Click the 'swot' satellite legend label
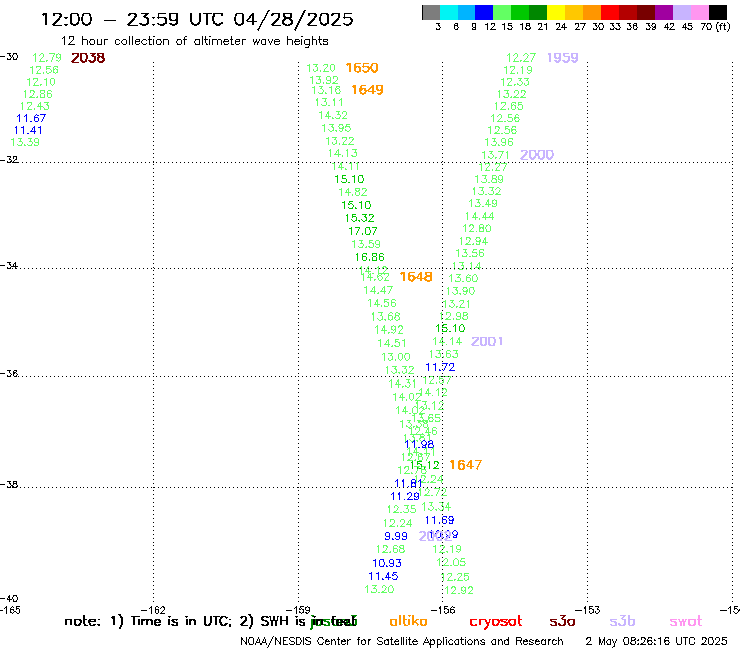 pyautogui.click(x=686, y=621)
